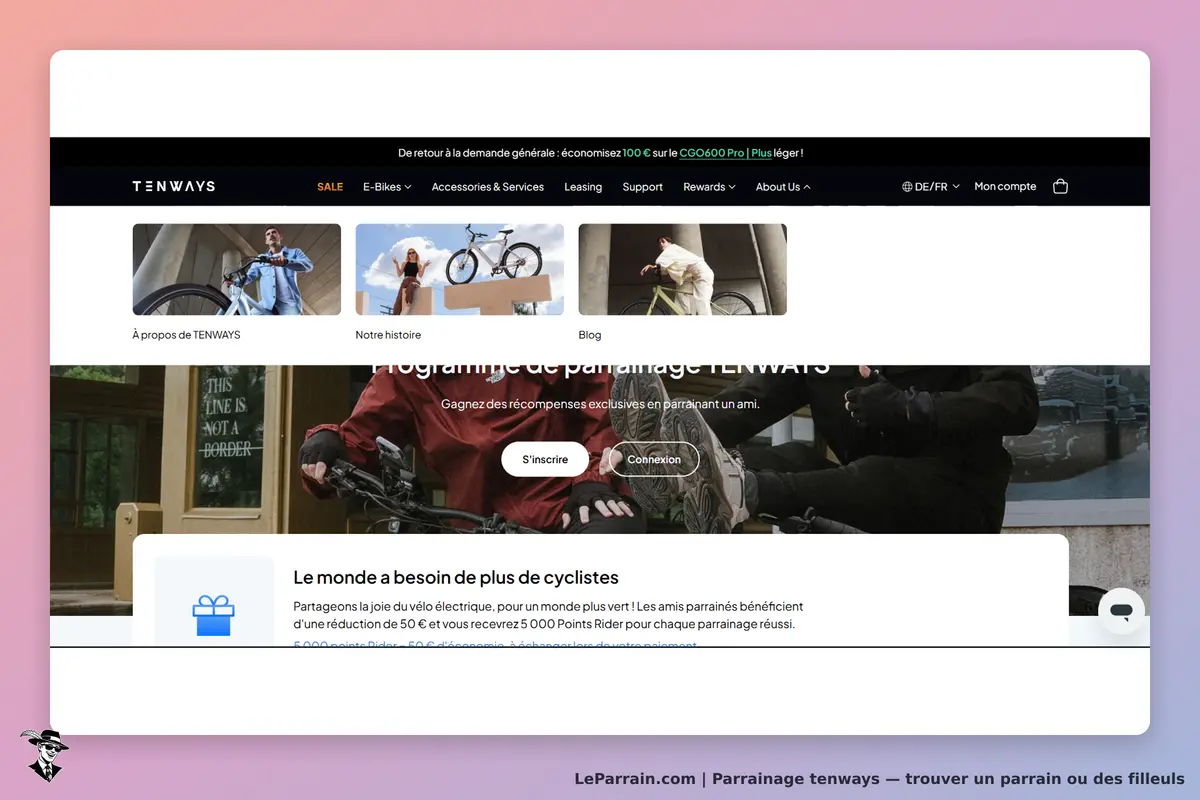Open the SALE menu item
This screenshot has width=1200, height=800.
tap(330, 187)
